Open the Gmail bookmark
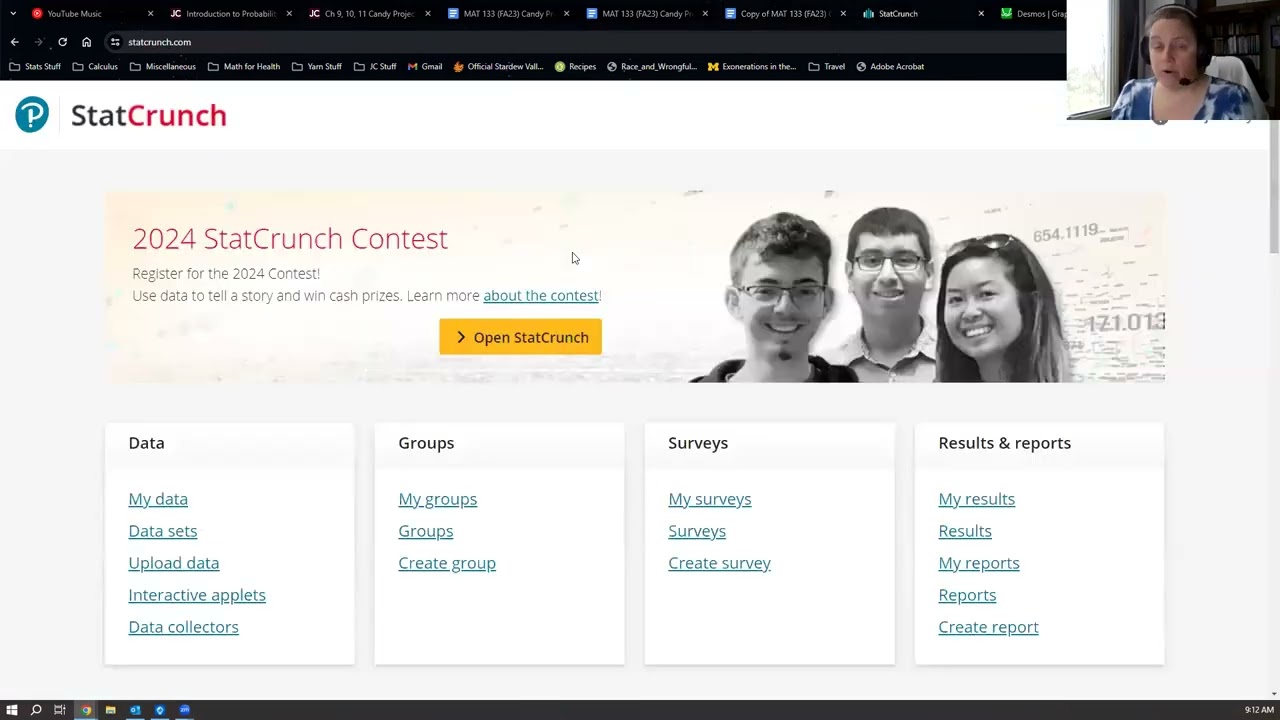 [425, 67]
